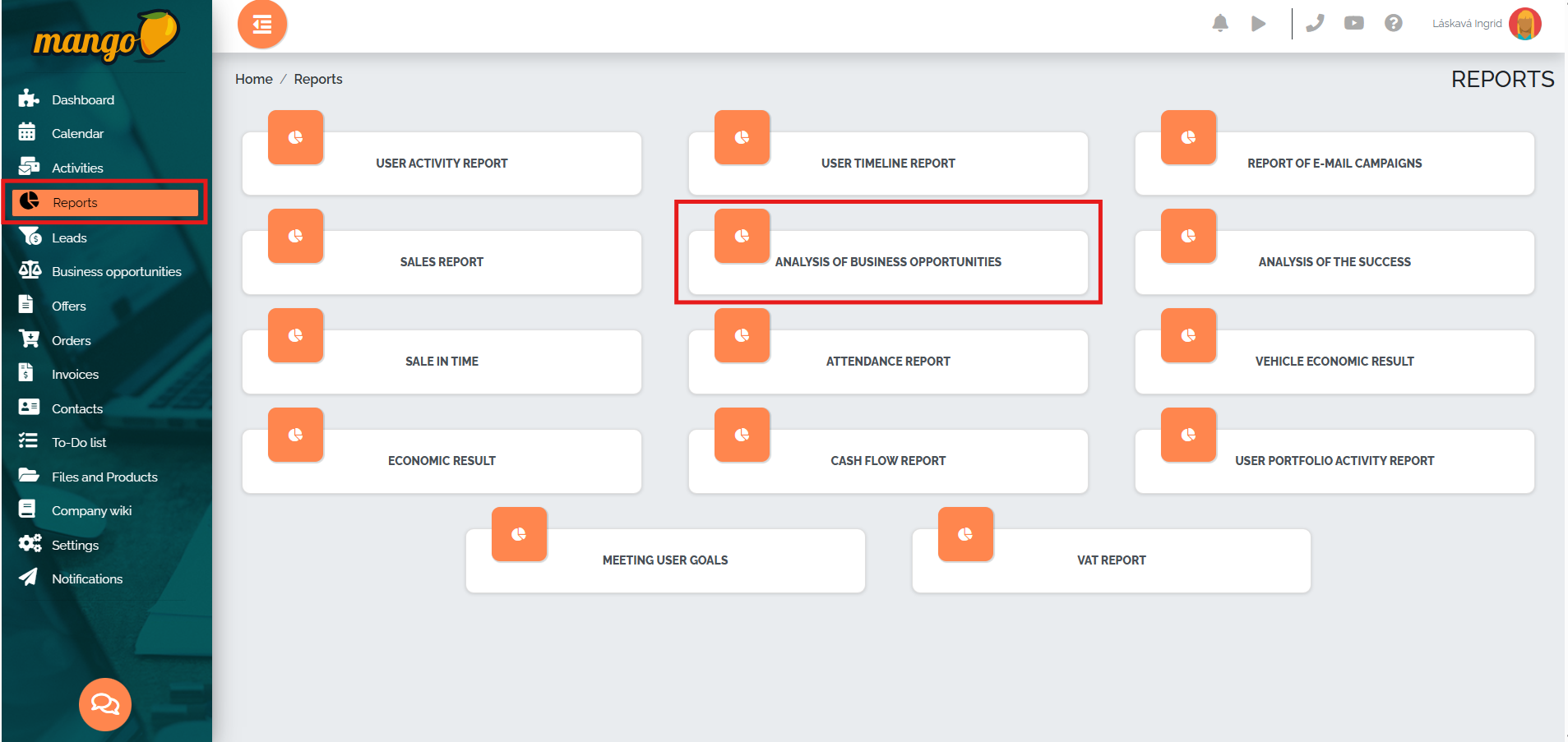Open Láskavá Ingrid user profile menu
Image resolution: width=1568 pixels, height=742 pixels.
pyautogui.click(x=1466, y=24)
